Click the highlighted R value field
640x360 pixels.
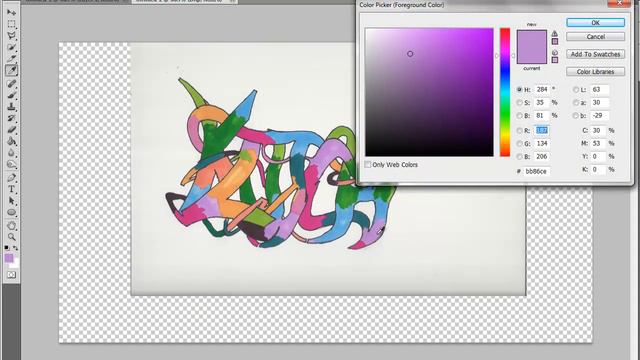pos(542,131)
